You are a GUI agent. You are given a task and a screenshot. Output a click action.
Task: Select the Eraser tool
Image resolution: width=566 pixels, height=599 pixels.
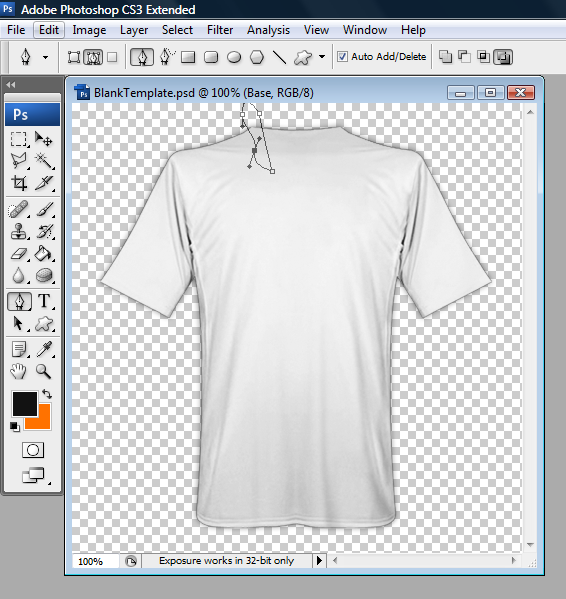tap(18, 254)
